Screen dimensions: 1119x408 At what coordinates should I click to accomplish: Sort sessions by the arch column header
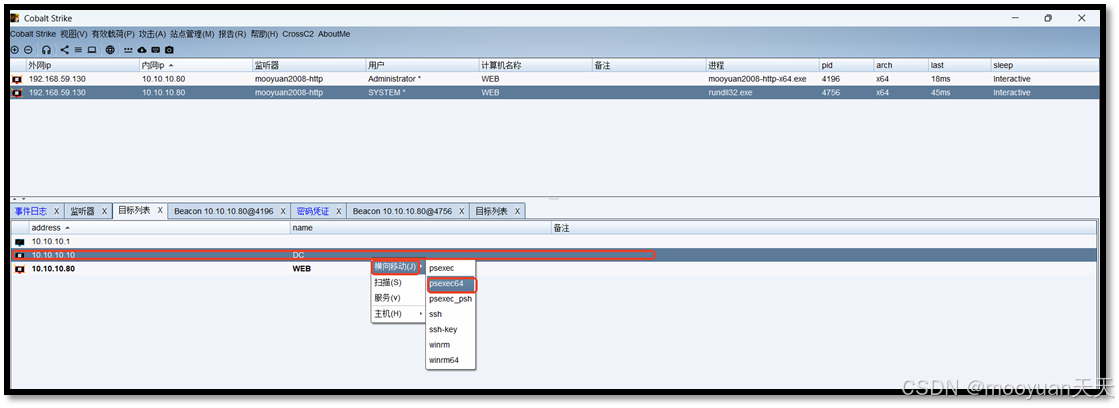[x=901, y=65]
